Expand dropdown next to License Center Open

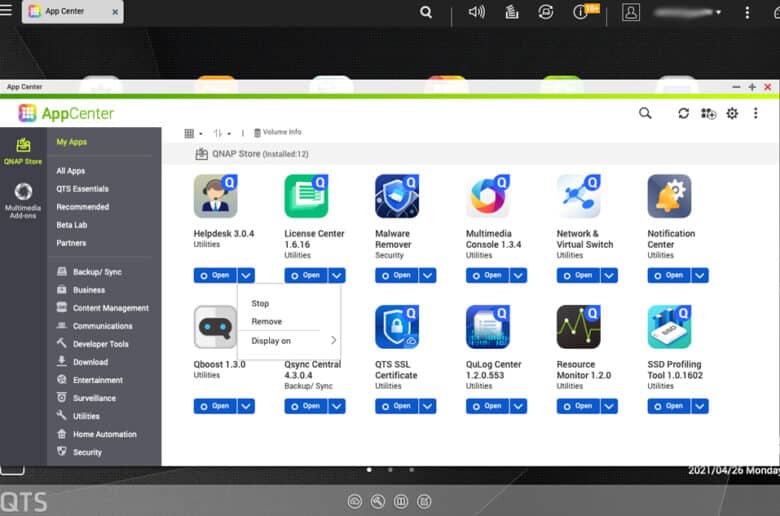pyautogui.click(x=337, y=275)
